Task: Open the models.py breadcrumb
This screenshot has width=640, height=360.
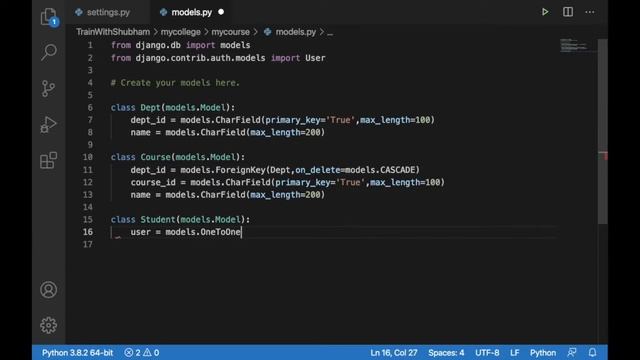Action: (x=296, y=32)
